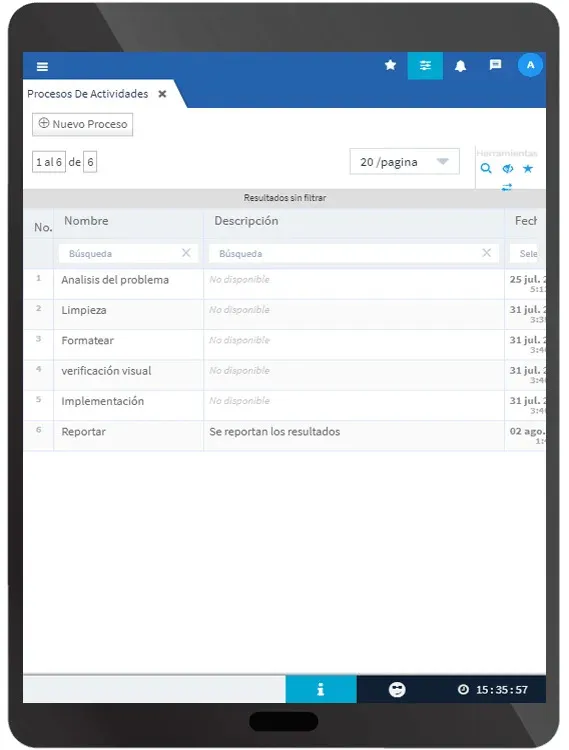
Task: Clear the Nombre search field
Action: (x=186, y=253)
